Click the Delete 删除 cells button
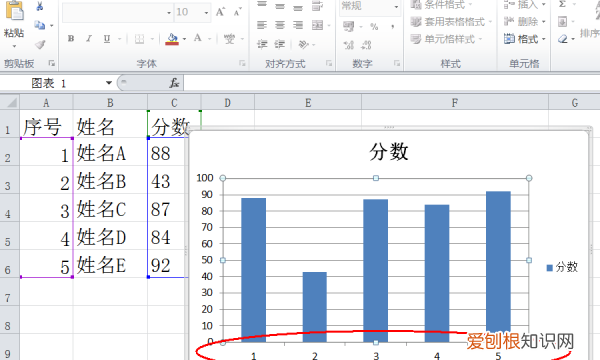 (x=524, y=22)
